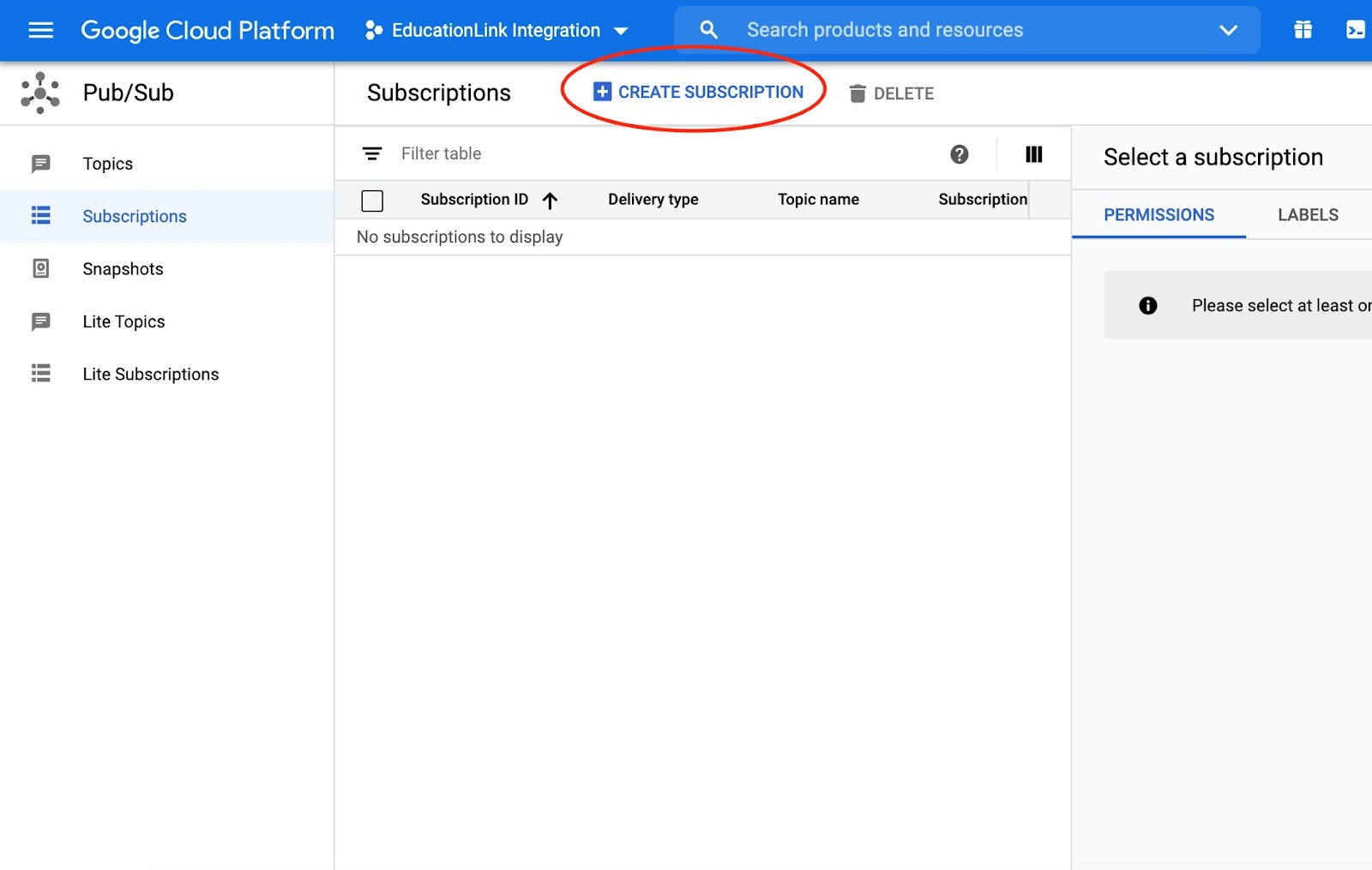Toggle the select-all subscriptions checkbox
Viewport: 1372px width, 870px height.
point(372,201)
